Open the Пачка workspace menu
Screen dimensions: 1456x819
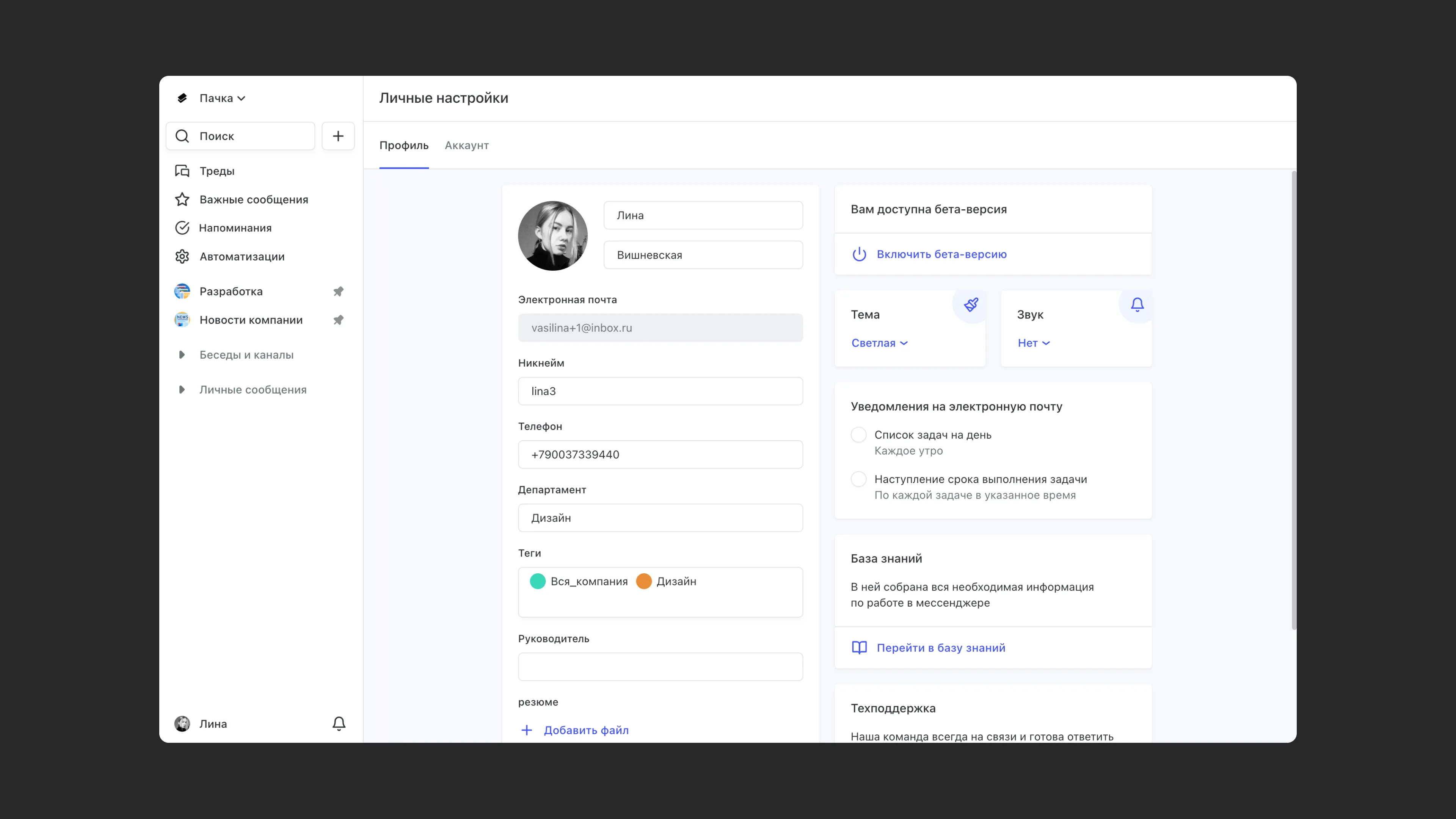click(x=221, y=98)
